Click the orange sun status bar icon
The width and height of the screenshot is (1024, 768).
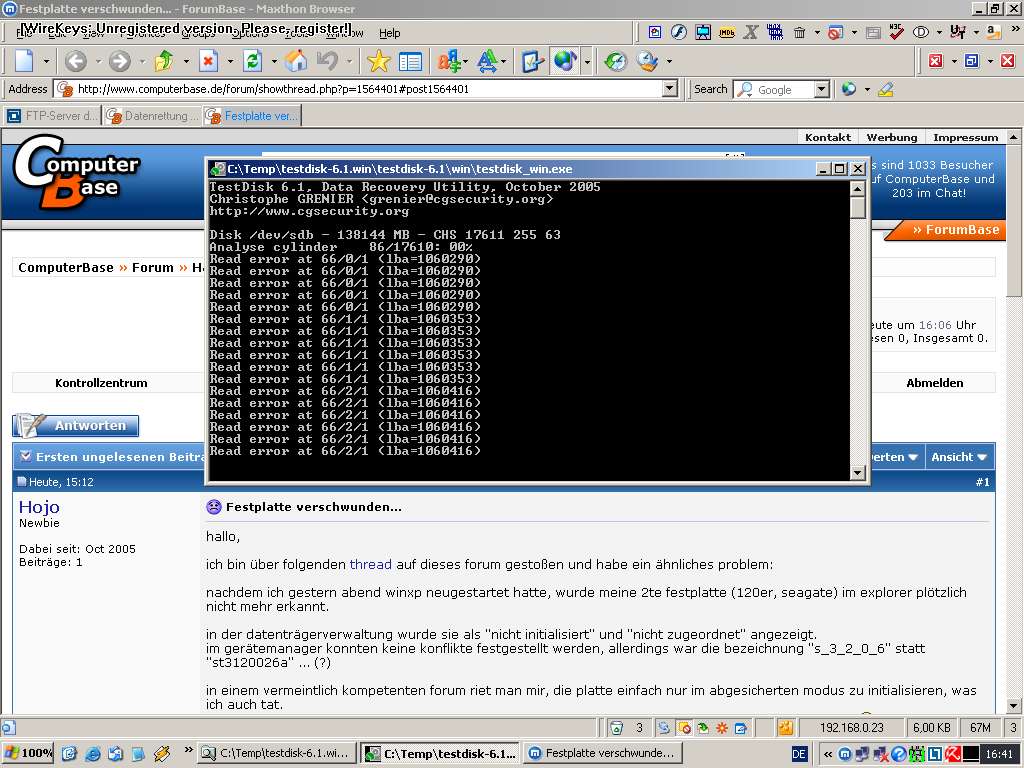tap(722, 728)
